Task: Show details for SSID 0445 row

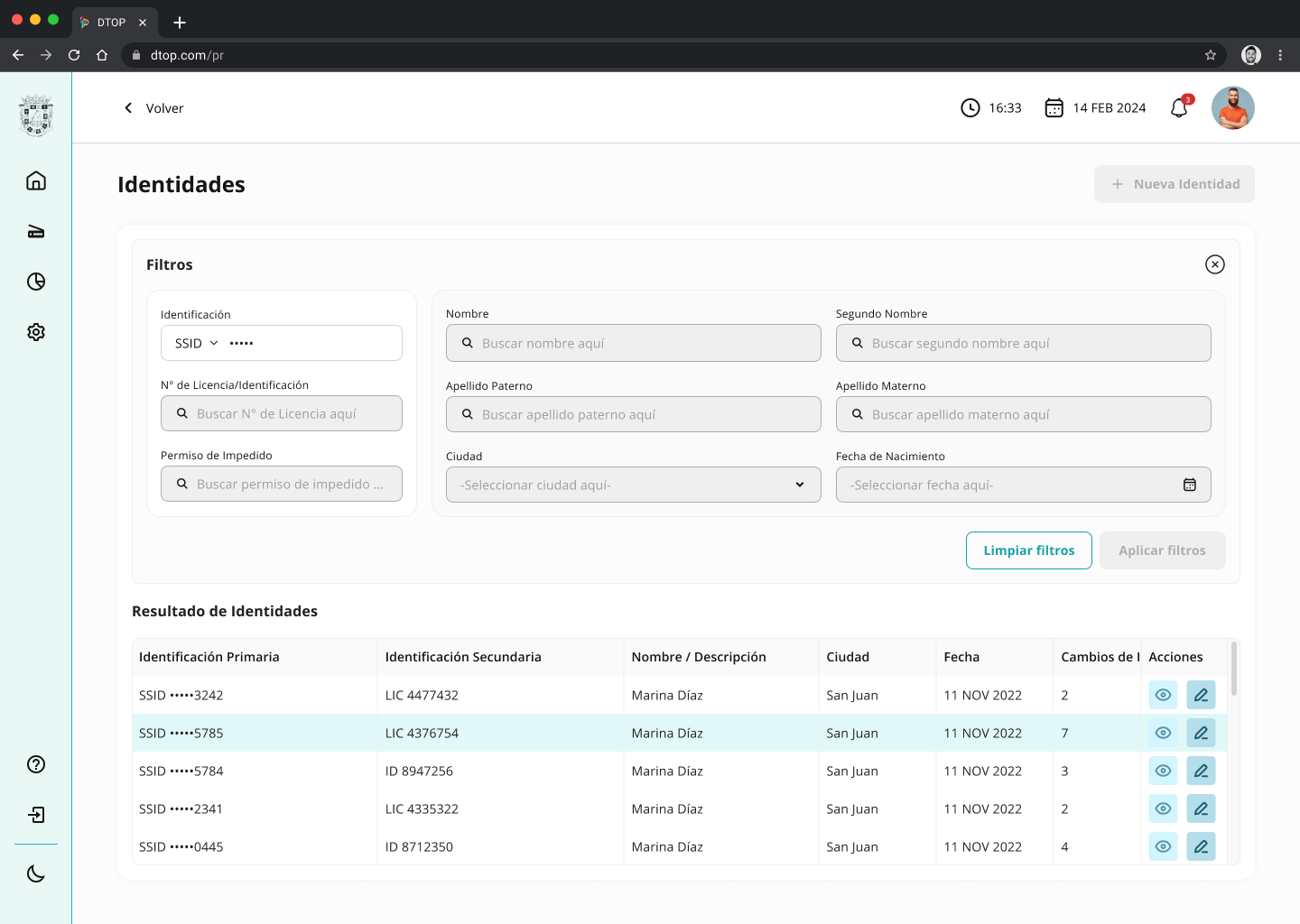Action: coord(1163,846)
